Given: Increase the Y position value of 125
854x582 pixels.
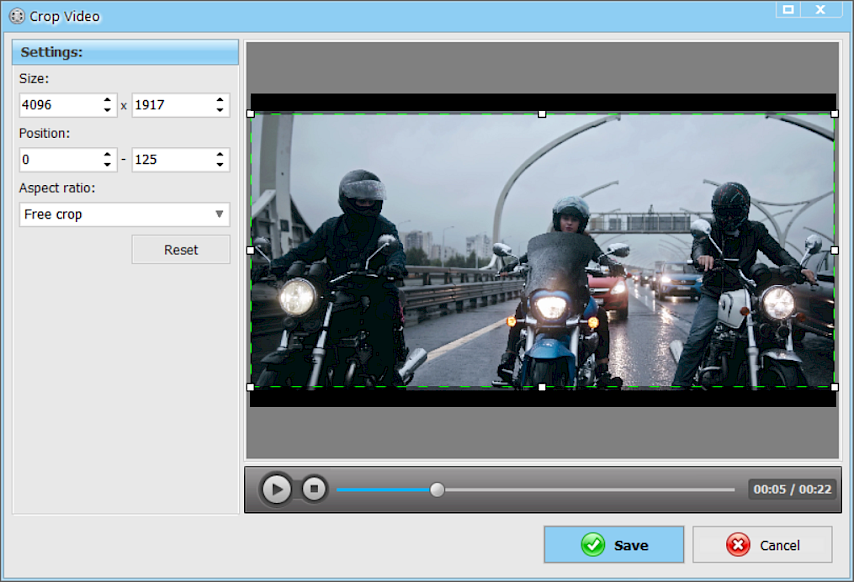Looking at the screenshot, I should (219, 155).
